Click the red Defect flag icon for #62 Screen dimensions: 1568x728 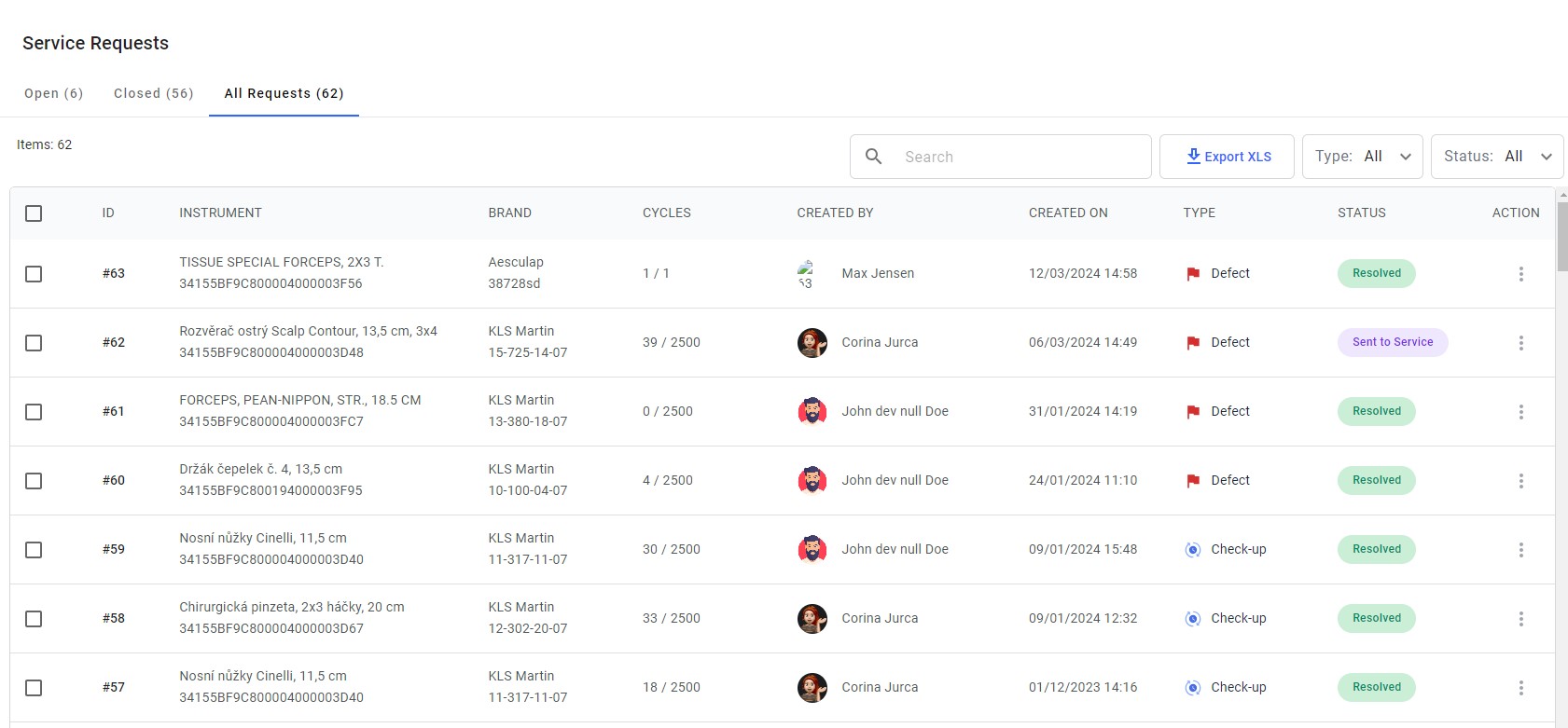click(1193, 343)
